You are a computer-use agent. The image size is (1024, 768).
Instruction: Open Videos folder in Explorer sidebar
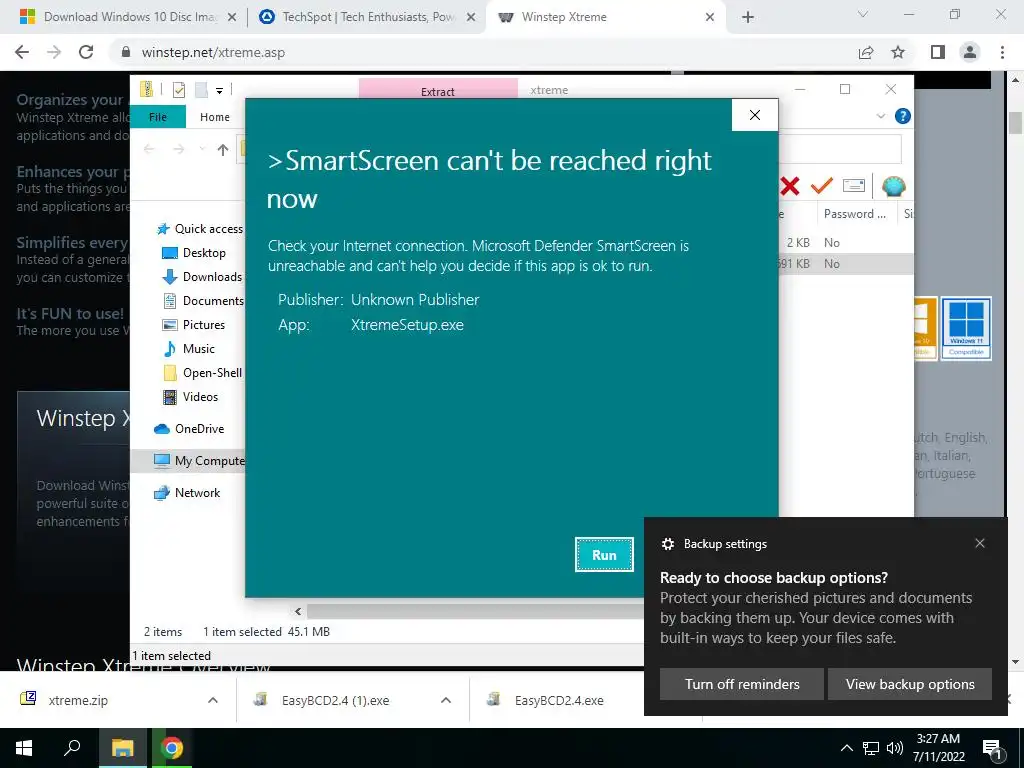(190, 396)
